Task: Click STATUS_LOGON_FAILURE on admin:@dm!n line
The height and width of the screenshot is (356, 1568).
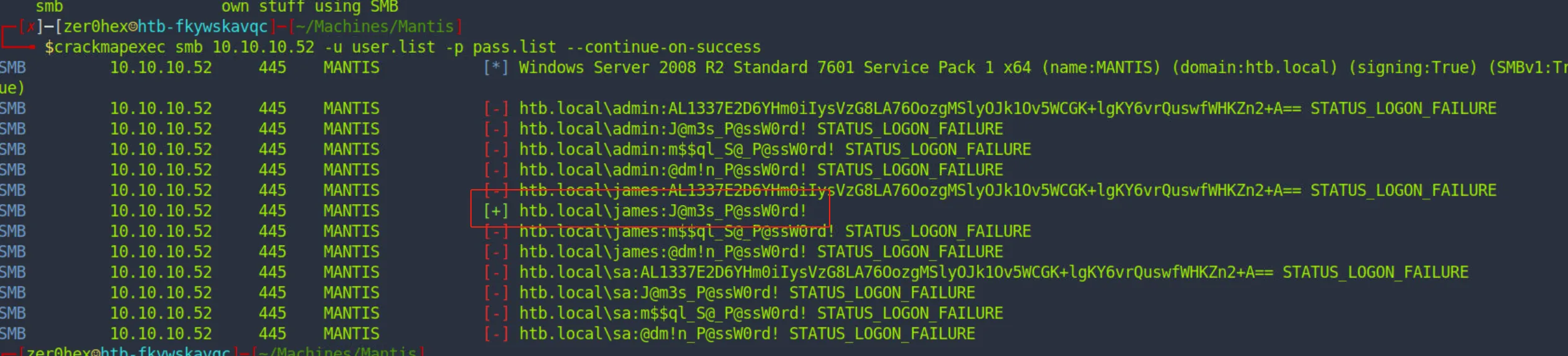Action: [910, 170]
